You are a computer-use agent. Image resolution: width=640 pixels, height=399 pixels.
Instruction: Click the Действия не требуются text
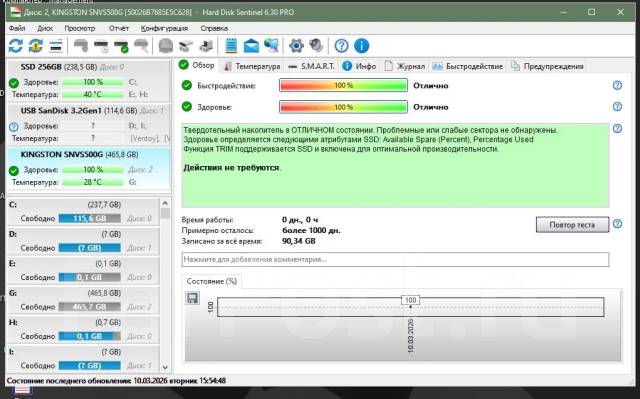pos(232,168)
